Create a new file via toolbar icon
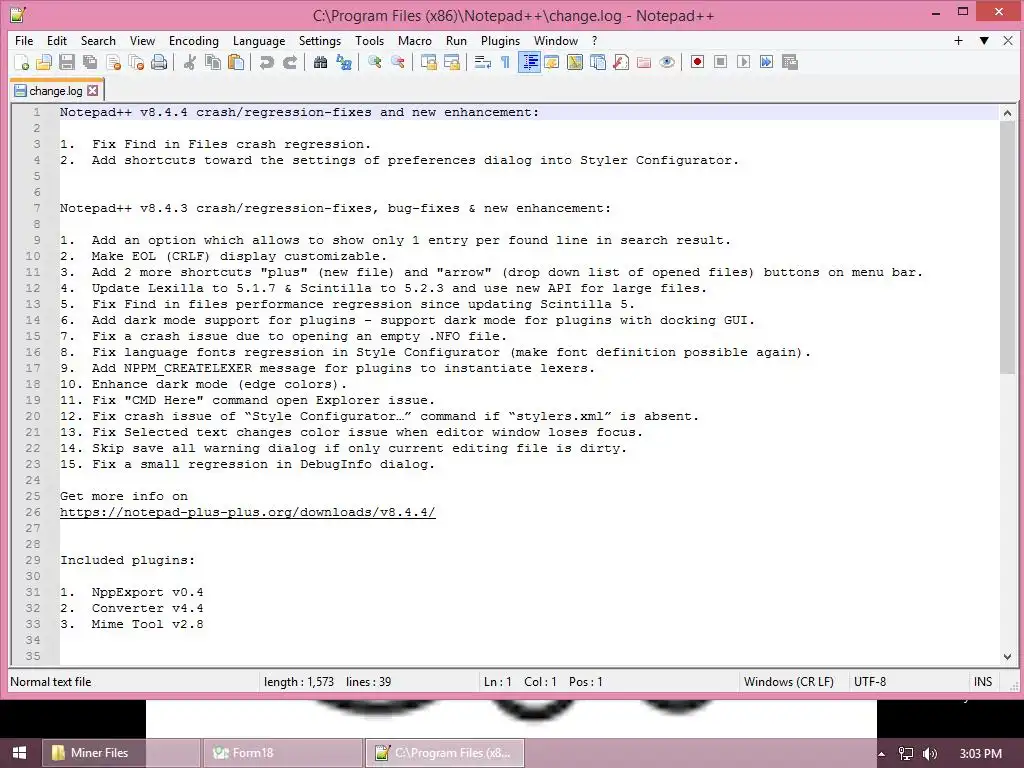Image resolution: width=1024 pixels, height=768 pixels. pos(22,62)
